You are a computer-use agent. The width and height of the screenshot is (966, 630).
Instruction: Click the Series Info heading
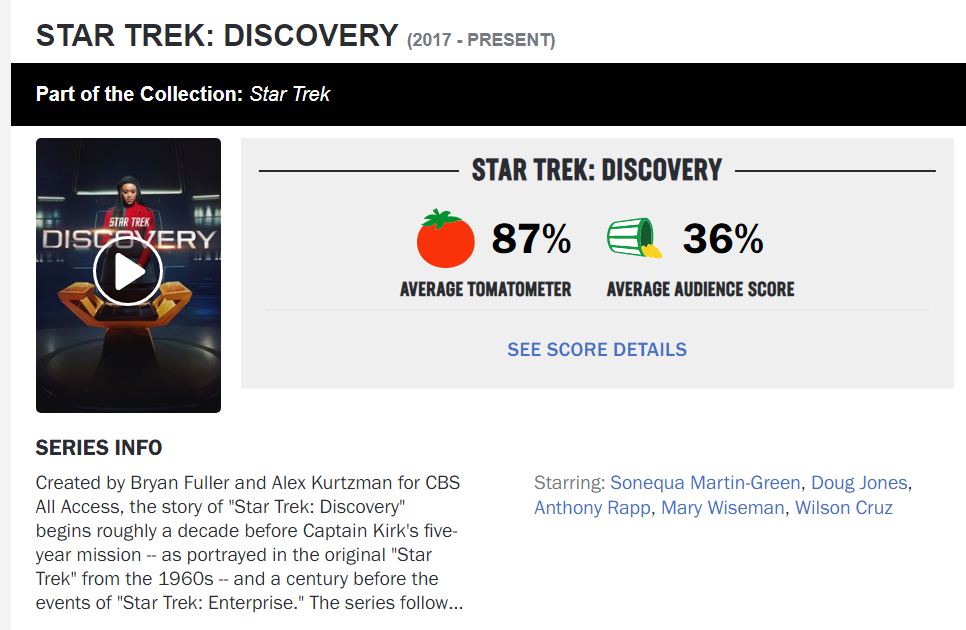(99, 447)
